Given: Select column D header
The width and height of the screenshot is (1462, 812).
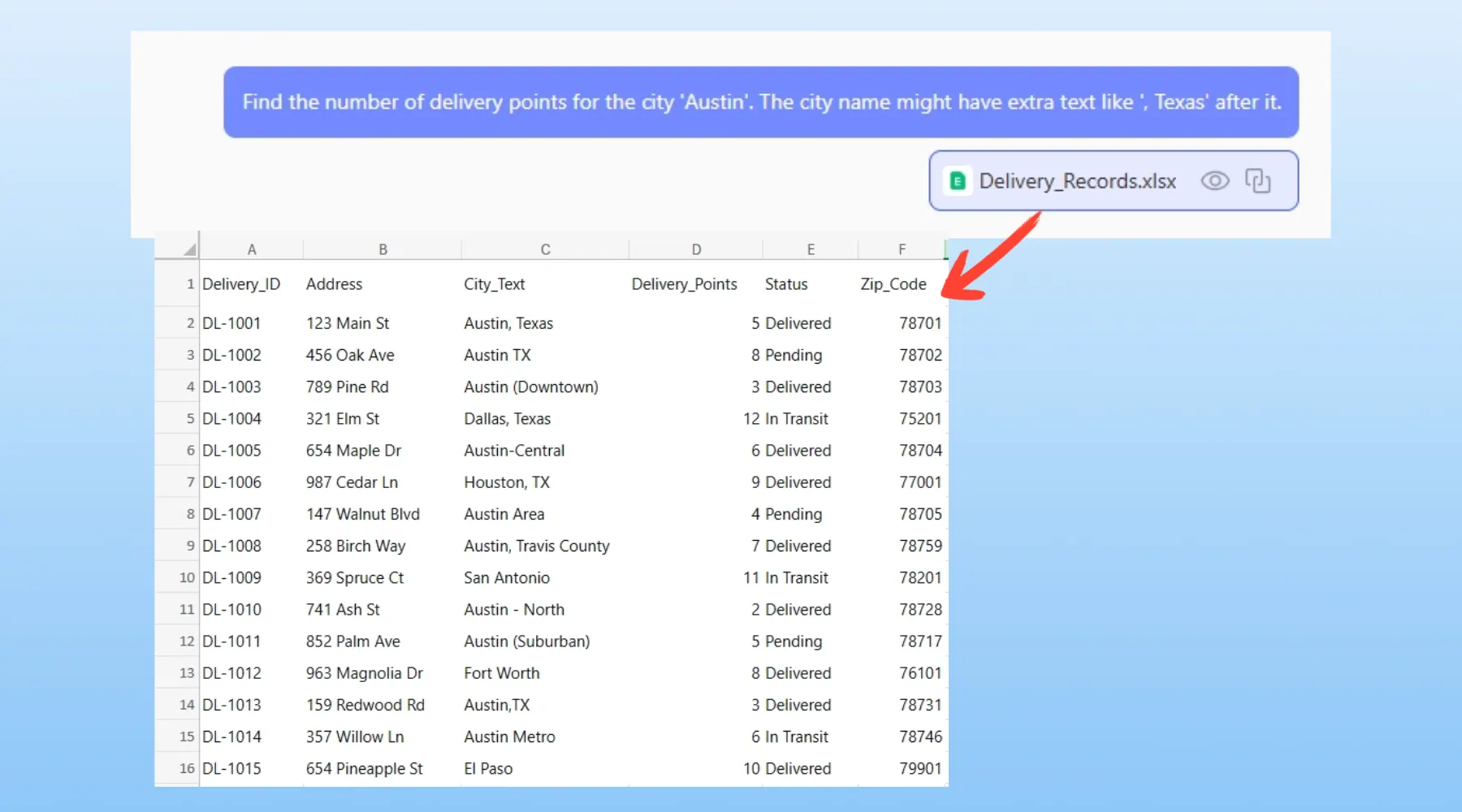Looking at the screenshot, I should click(696, 249).
